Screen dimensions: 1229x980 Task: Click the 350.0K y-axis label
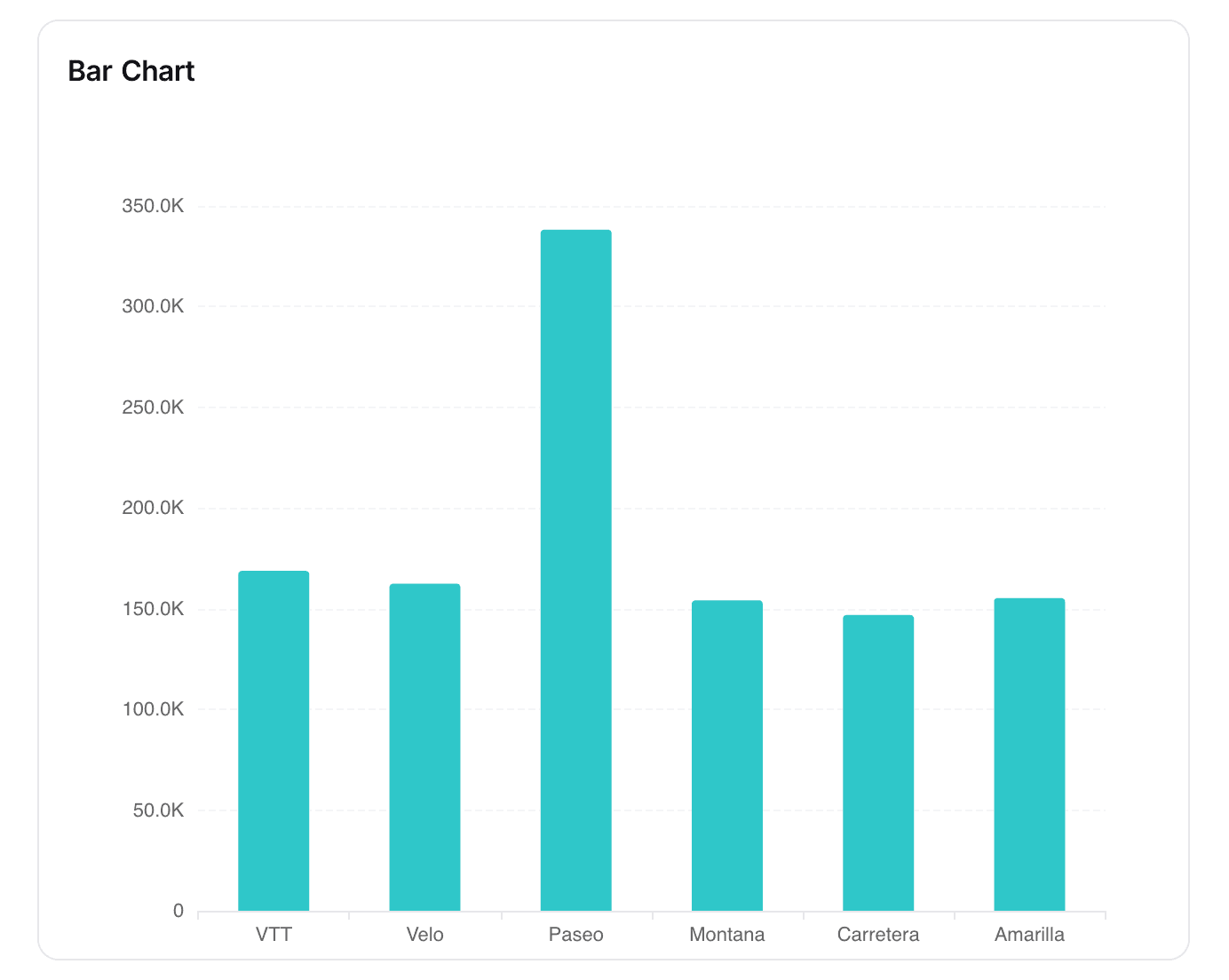(x=154, y=205)
